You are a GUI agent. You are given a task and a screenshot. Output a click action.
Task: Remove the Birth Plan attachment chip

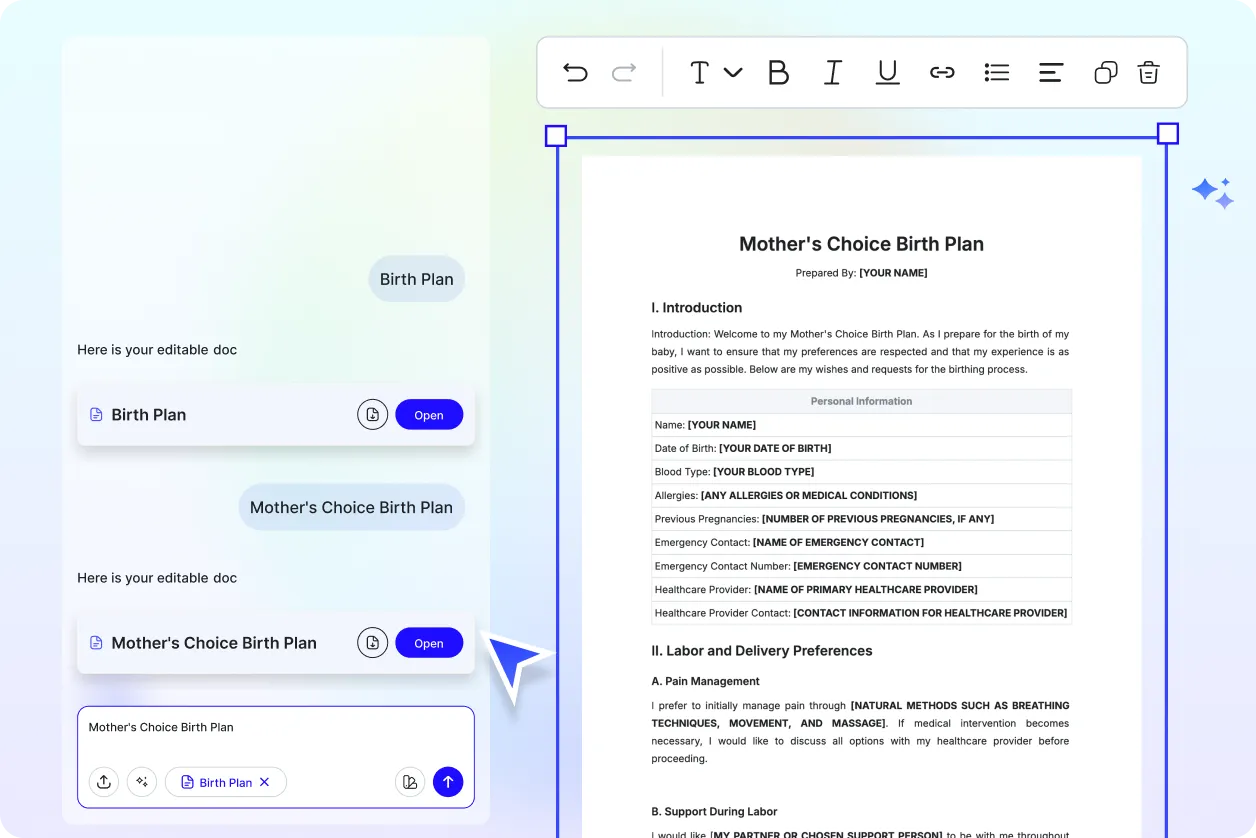[x=265, y=782]
